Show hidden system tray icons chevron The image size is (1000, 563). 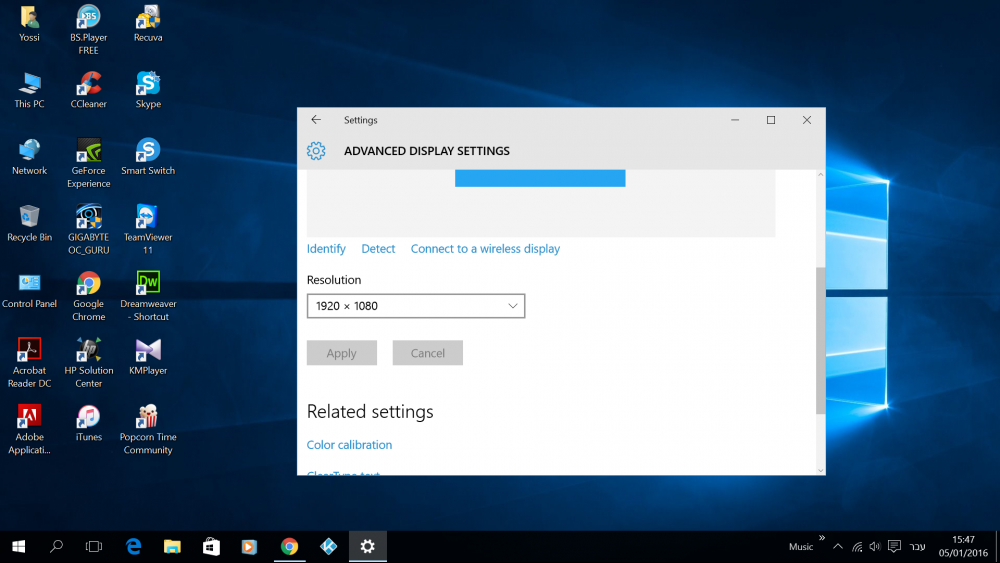coord(838,546)
